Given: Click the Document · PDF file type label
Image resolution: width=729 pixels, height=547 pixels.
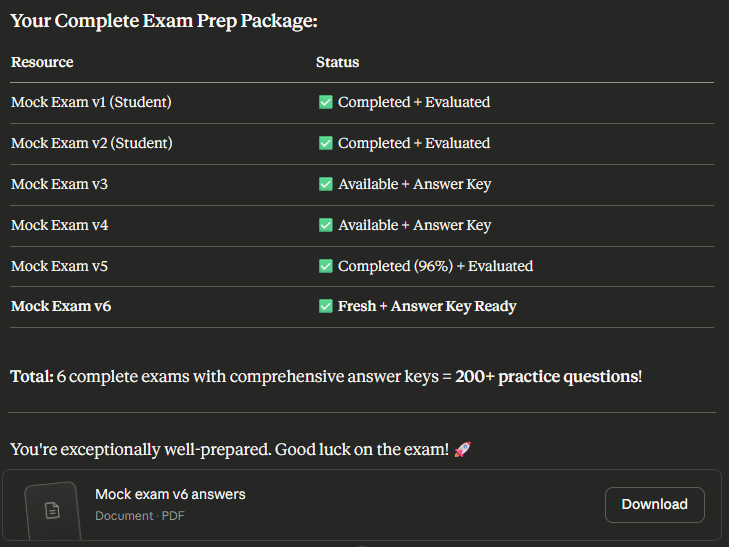Looking at the screenshot, I should coord(140,516).
